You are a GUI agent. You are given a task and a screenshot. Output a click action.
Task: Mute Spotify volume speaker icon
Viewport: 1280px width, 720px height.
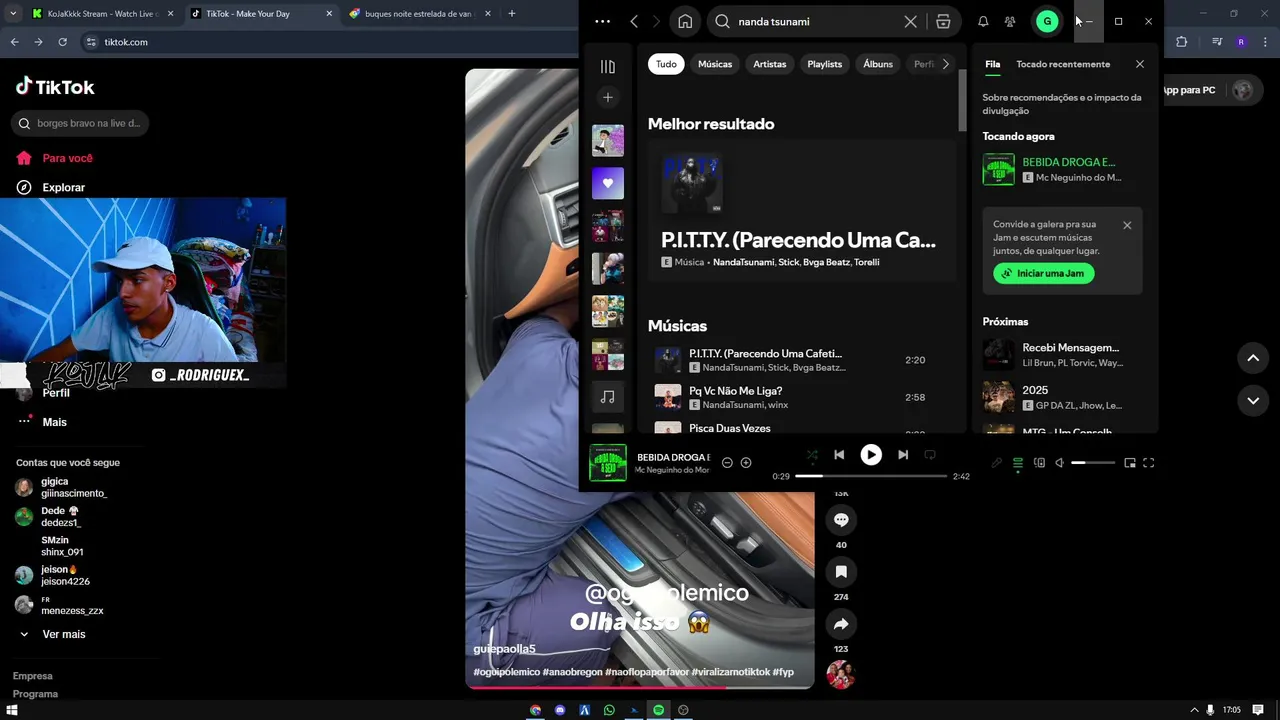[x=1059, y=463]
